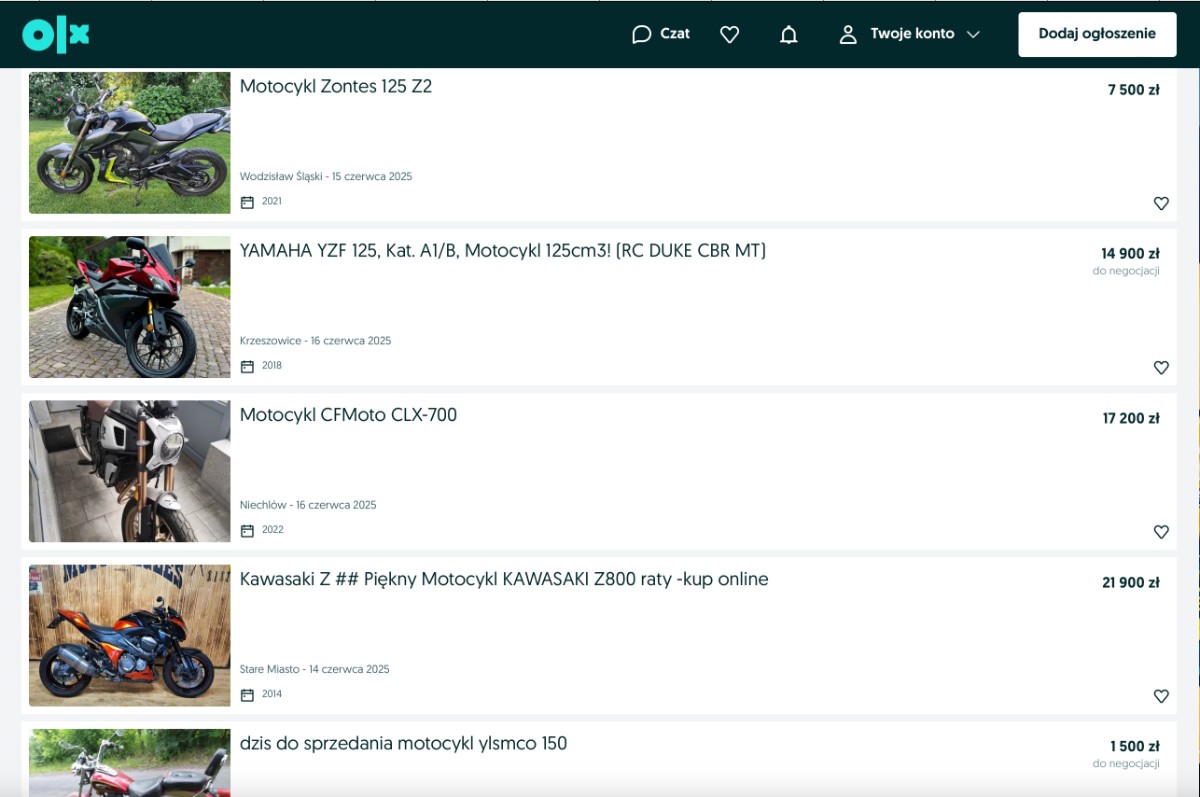Open dzis do sprzedania motocykl ylsmco 150
Image resolution: width=1200 pixels, height=797 pixels.
coord(403,743)
